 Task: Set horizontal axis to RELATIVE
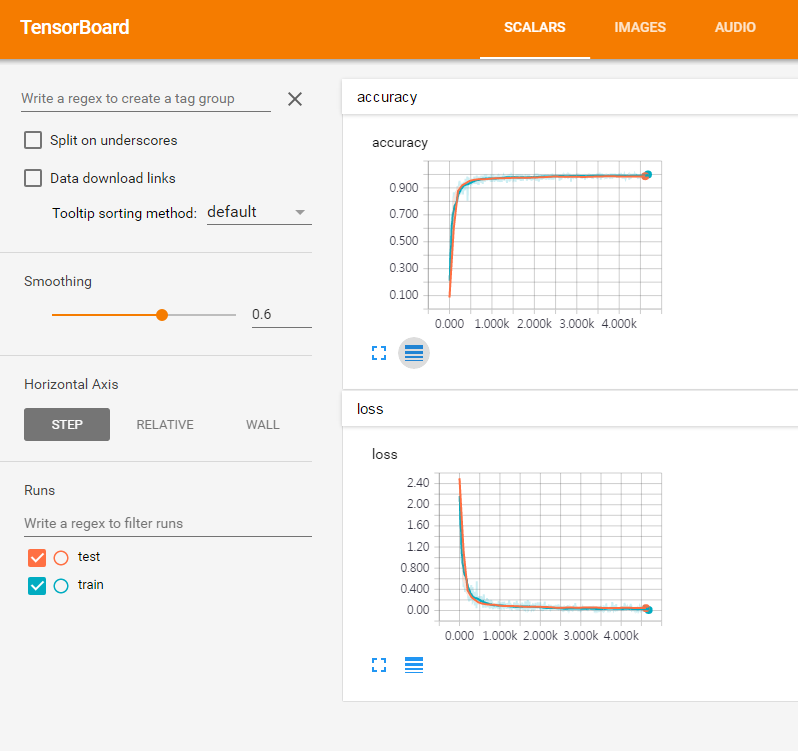165,424
